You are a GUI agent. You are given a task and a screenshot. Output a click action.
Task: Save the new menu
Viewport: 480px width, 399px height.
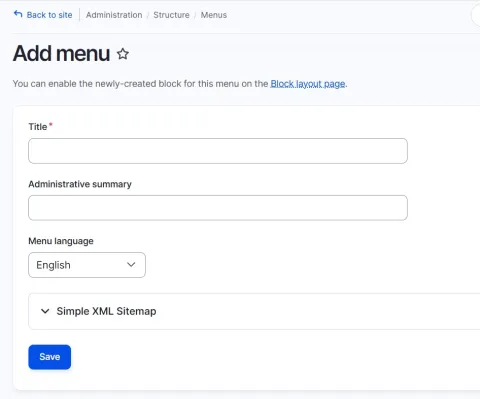[x=49, y=357]
